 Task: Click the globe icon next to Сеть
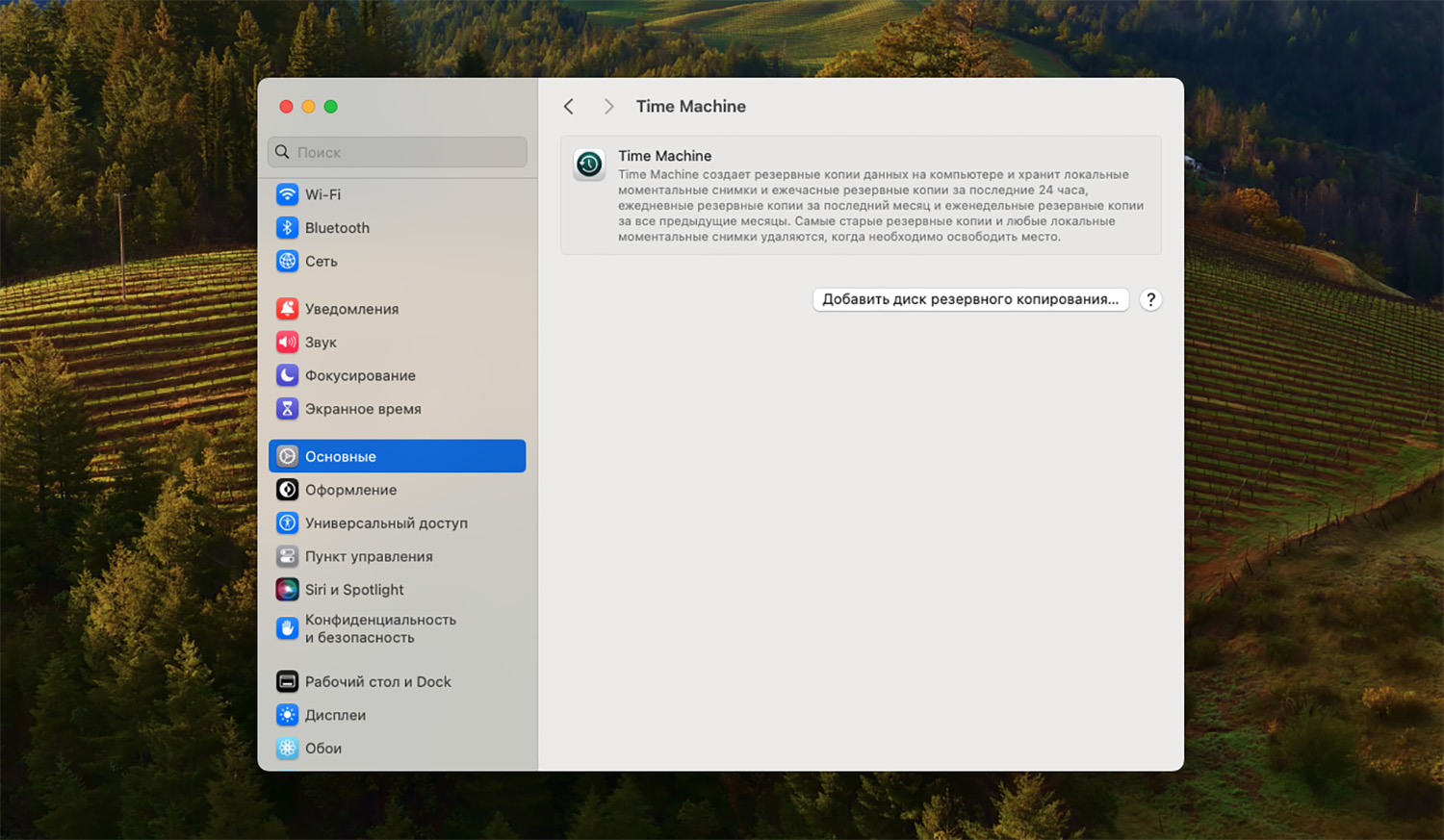pos(287,261)
